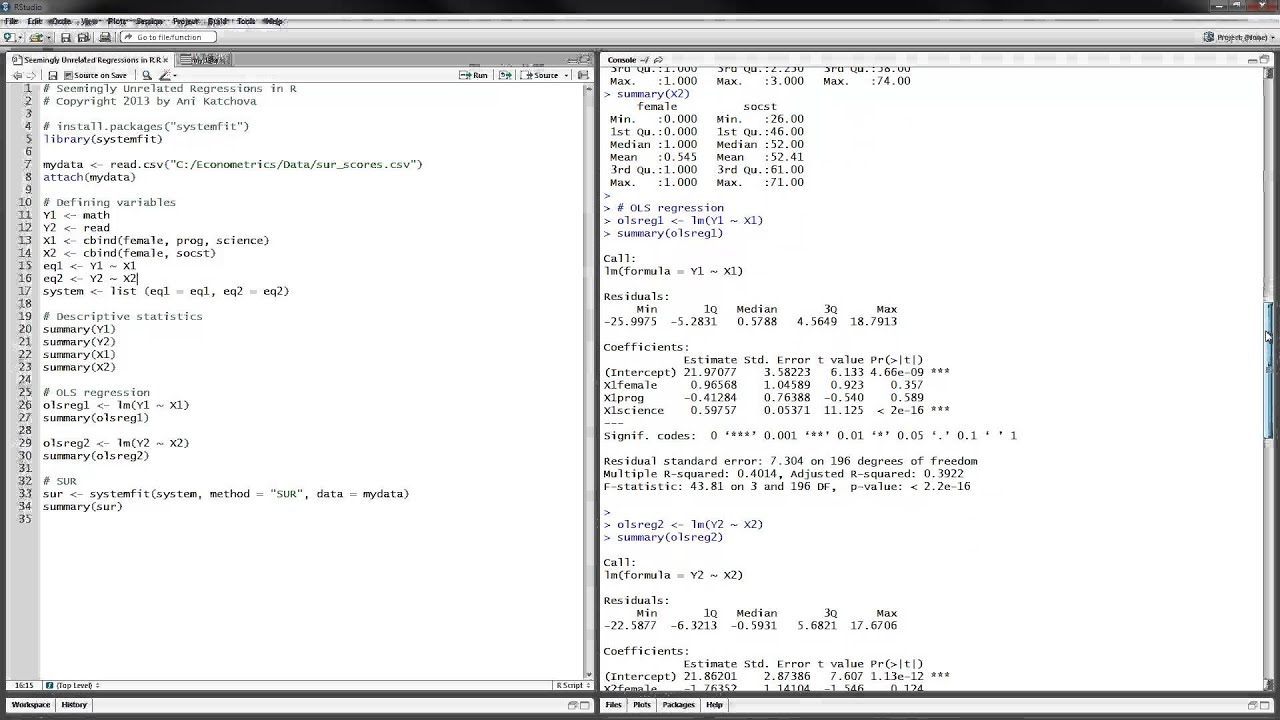Click the console vertical scrollbar thumb
Viewport: 1280px width, 720px height.
coord(1270,370)
